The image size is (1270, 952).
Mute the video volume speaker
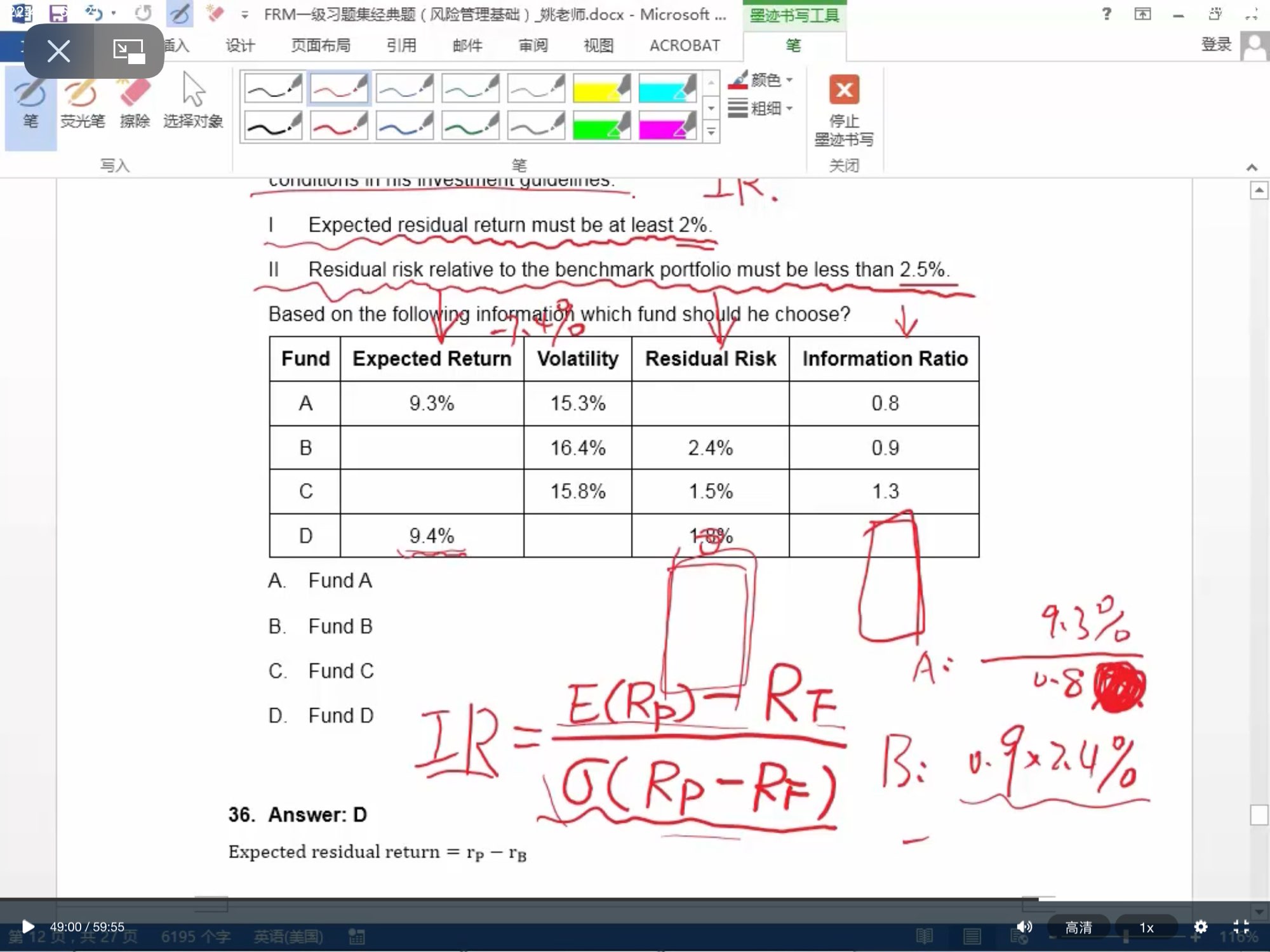point(1024,927)
